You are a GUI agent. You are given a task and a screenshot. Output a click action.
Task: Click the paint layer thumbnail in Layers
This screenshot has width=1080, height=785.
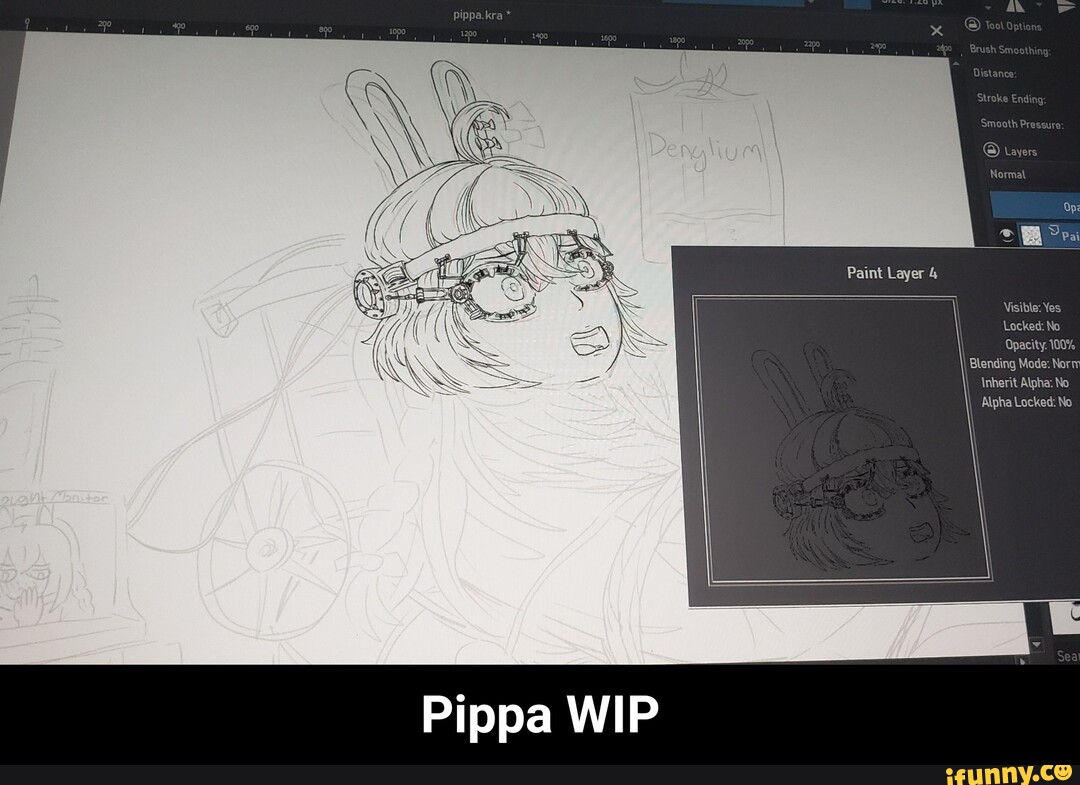[x=1031, y=236]
